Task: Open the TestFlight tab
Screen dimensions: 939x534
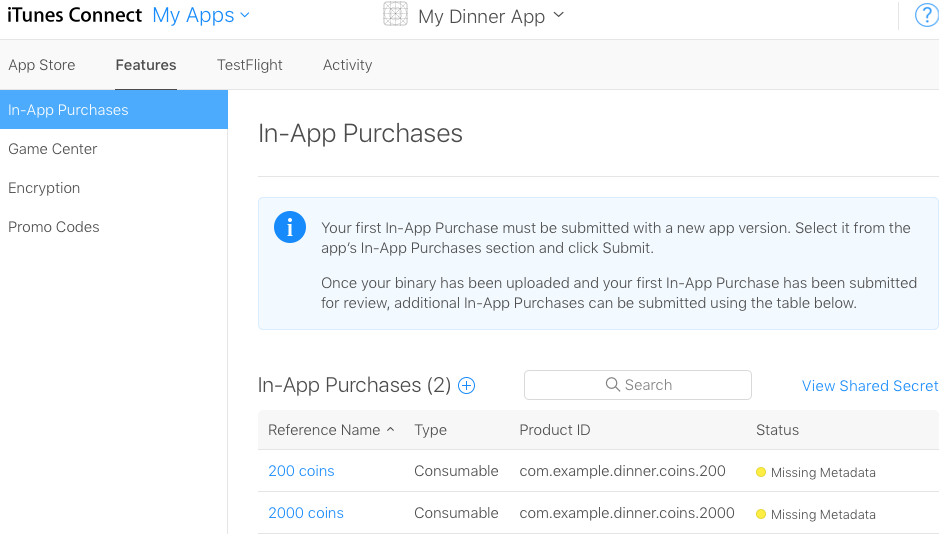Action: click(249, 65)
